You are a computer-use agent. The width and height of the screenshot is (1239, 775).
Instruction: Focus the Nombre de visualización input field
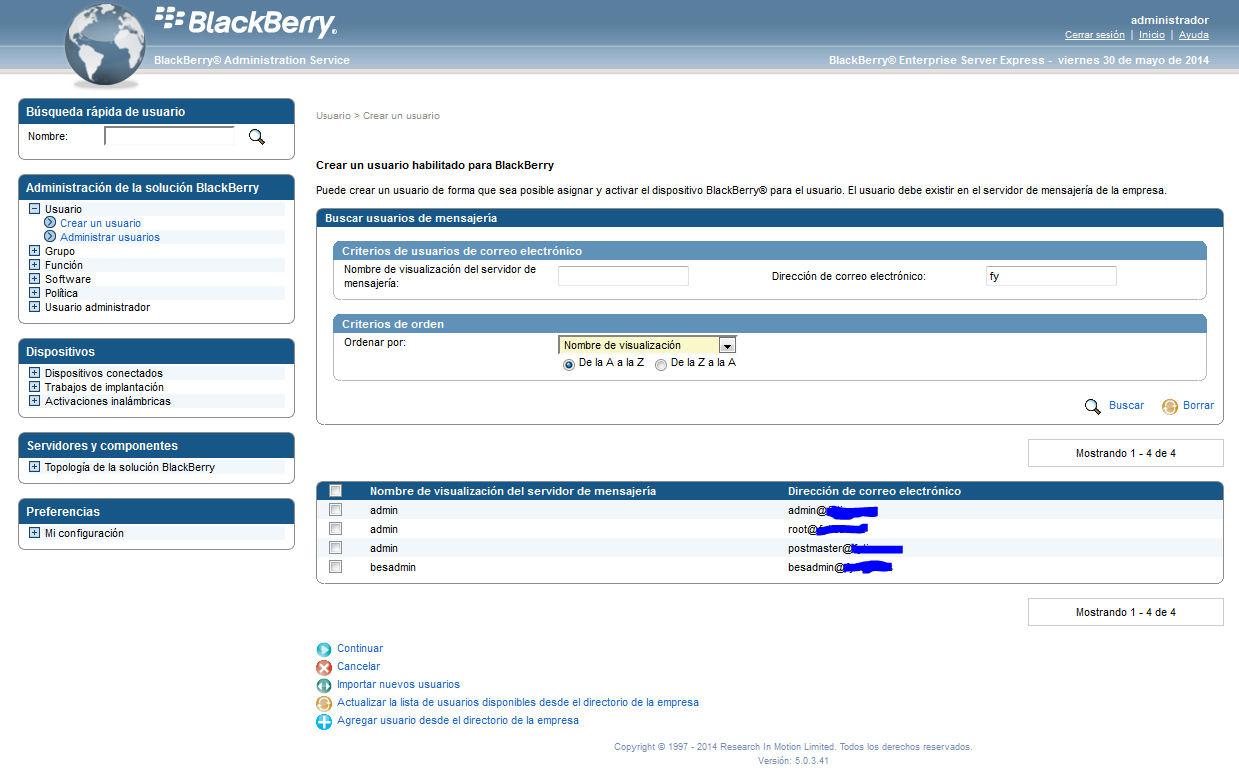pos(623,276)
